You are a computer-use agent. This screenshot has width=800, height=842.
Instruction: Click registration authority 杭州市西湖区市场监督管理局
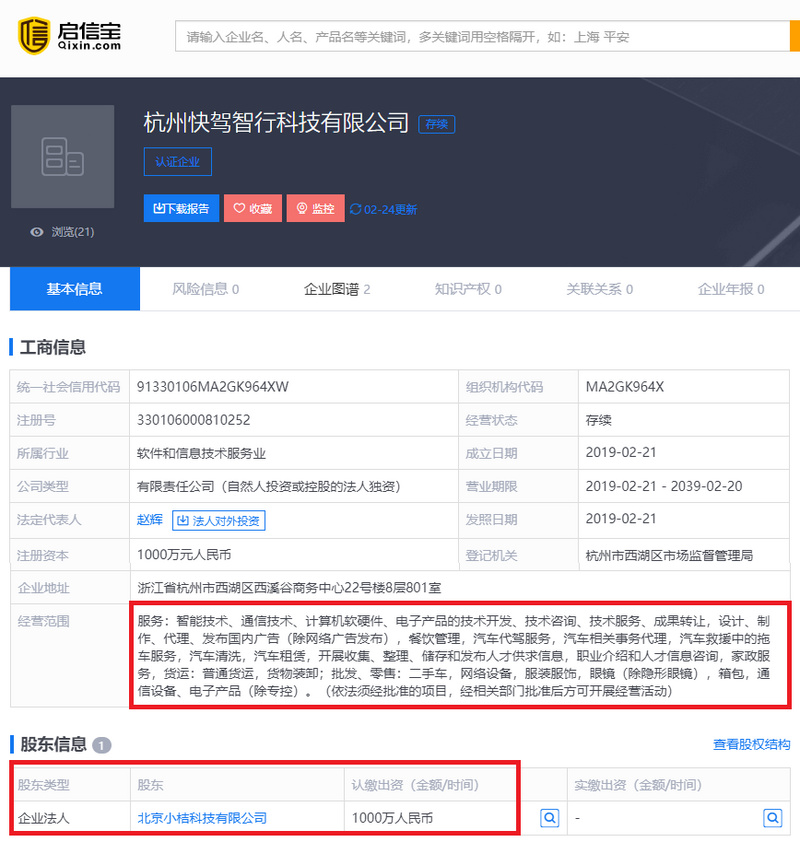pos(670,555)
